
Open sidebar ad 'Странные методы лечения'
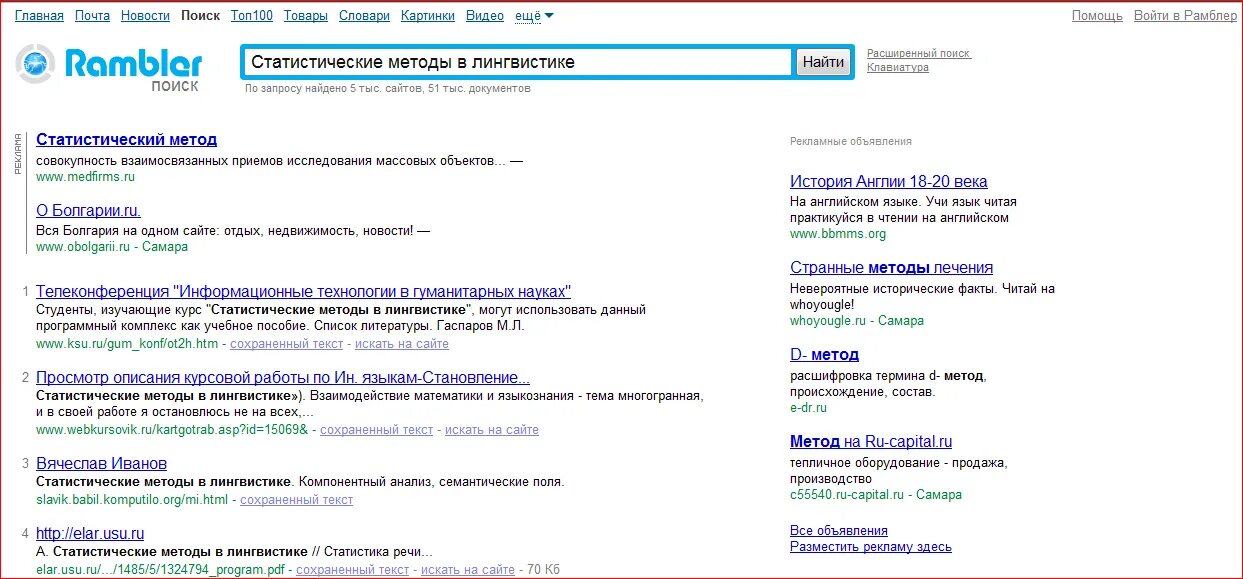892,267
